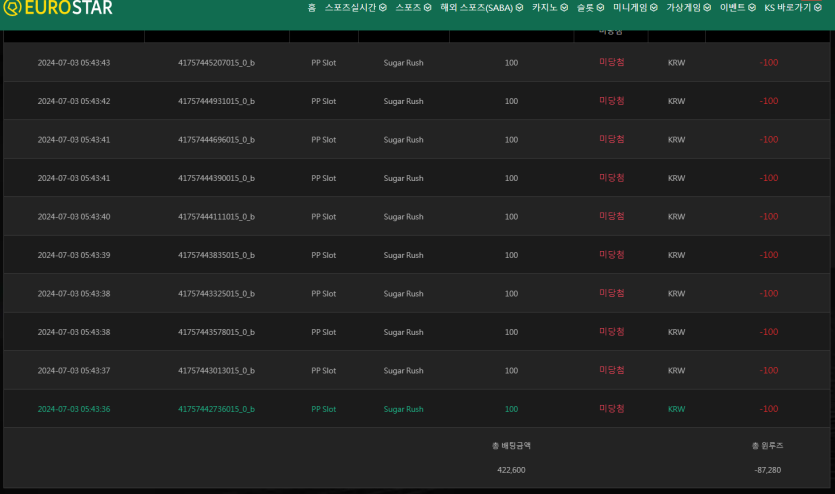
Task: Click the total bet value 422,600
Action: click(511, 470)
